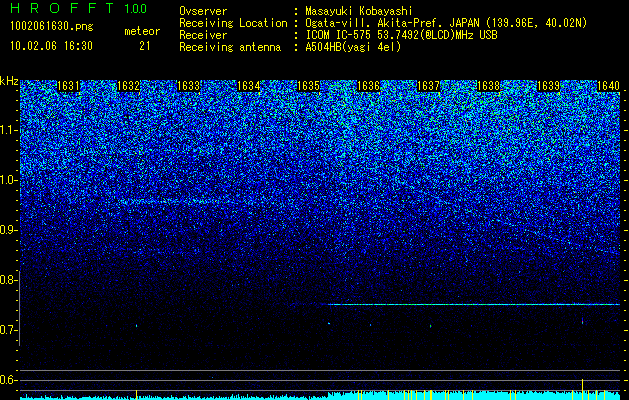Select the 1631 time marker
The width and height of the screenshot is (629, 400).
coord(69,86)
